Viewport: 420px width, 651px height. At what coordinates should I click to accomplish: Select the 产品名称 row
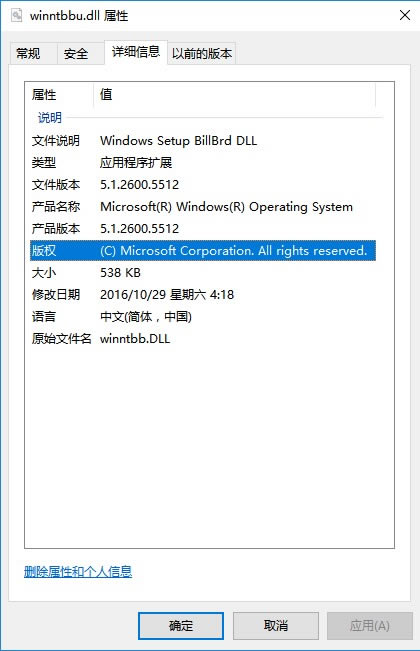[203, 207]
